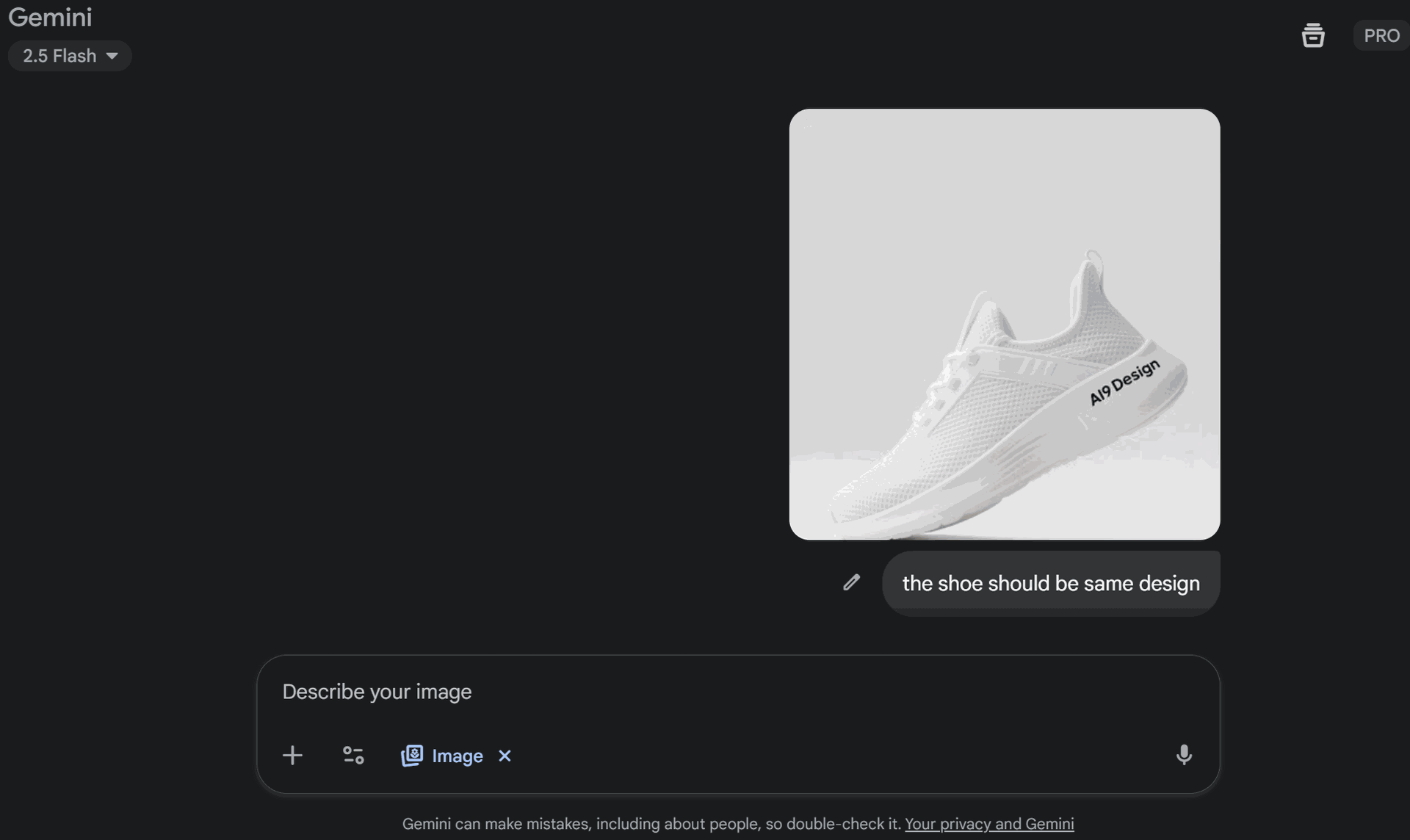Click the pencil edit prompt icon
The image size is (1410, 840).
click(851, 582)
